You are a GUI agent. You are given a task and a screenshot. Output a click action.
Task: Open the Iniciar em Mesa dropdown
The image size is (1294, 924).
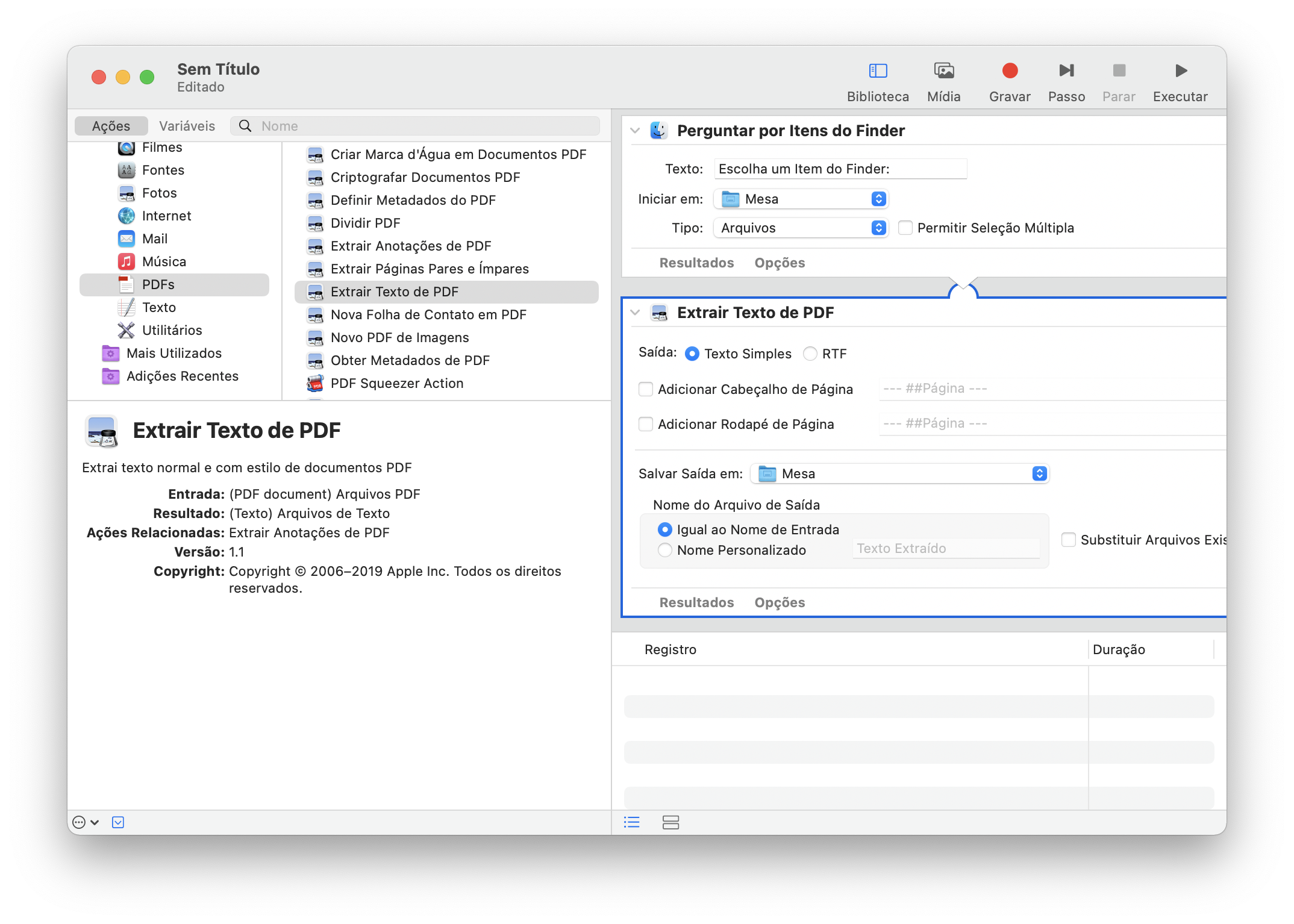(801, 199)
